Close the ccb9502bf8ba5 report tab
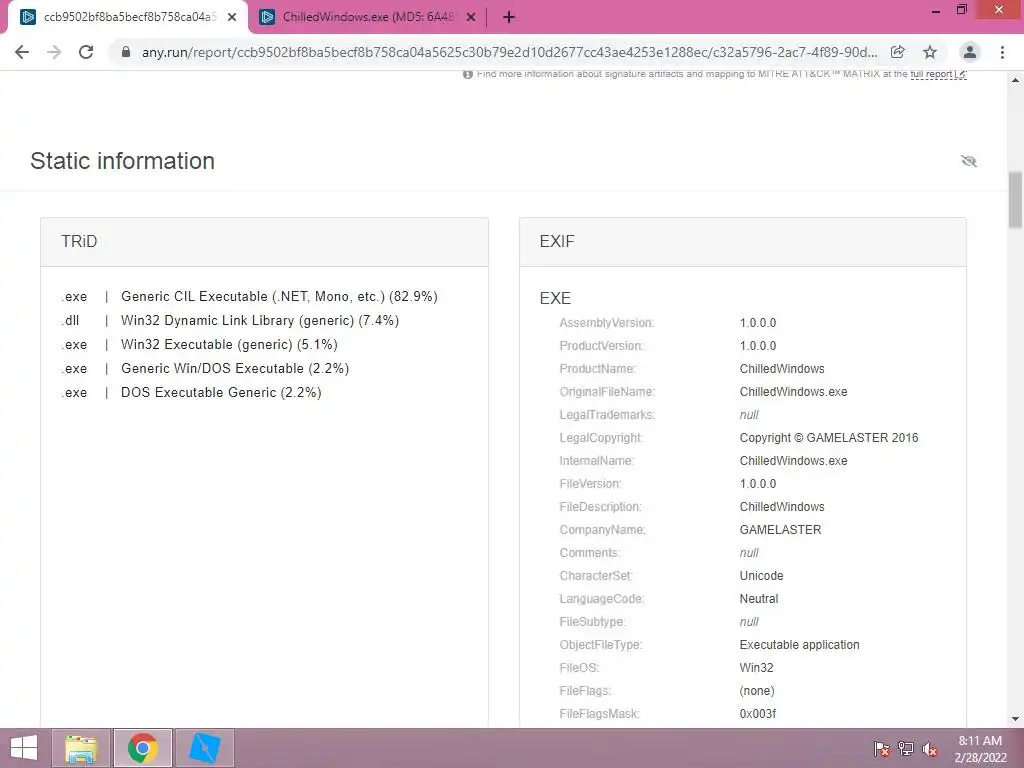 (232, 17)
